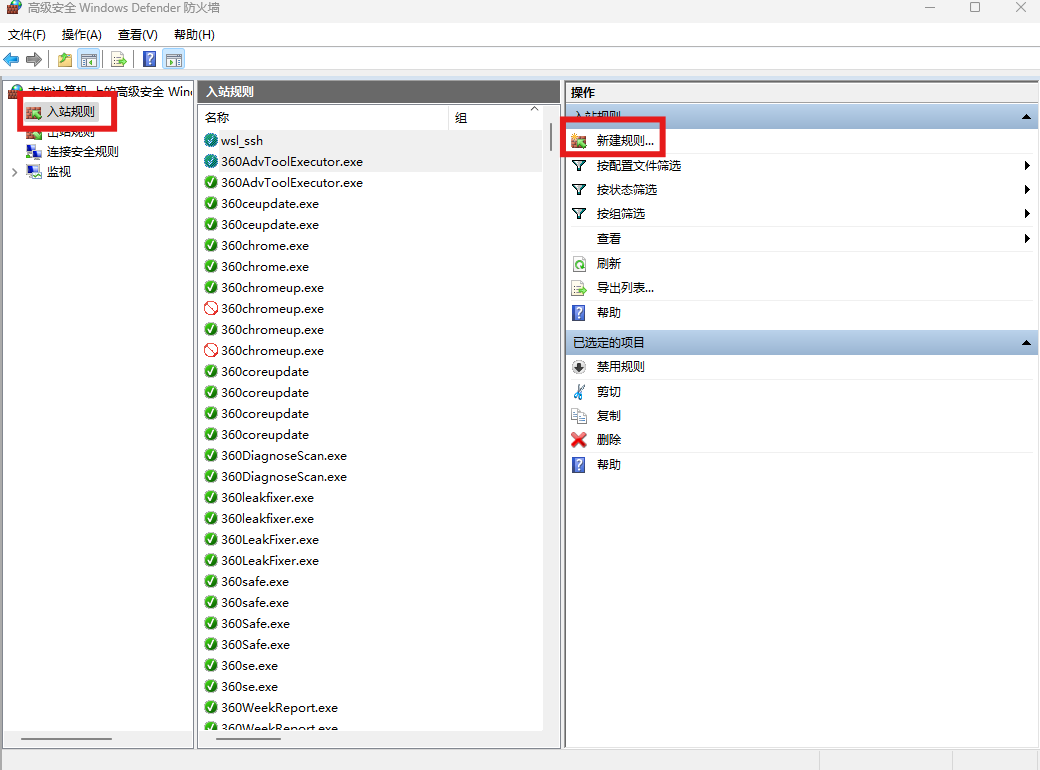Click the rule list horizontal scrollbar thumb
The image size is (1040, 770).
click(248, 738)
